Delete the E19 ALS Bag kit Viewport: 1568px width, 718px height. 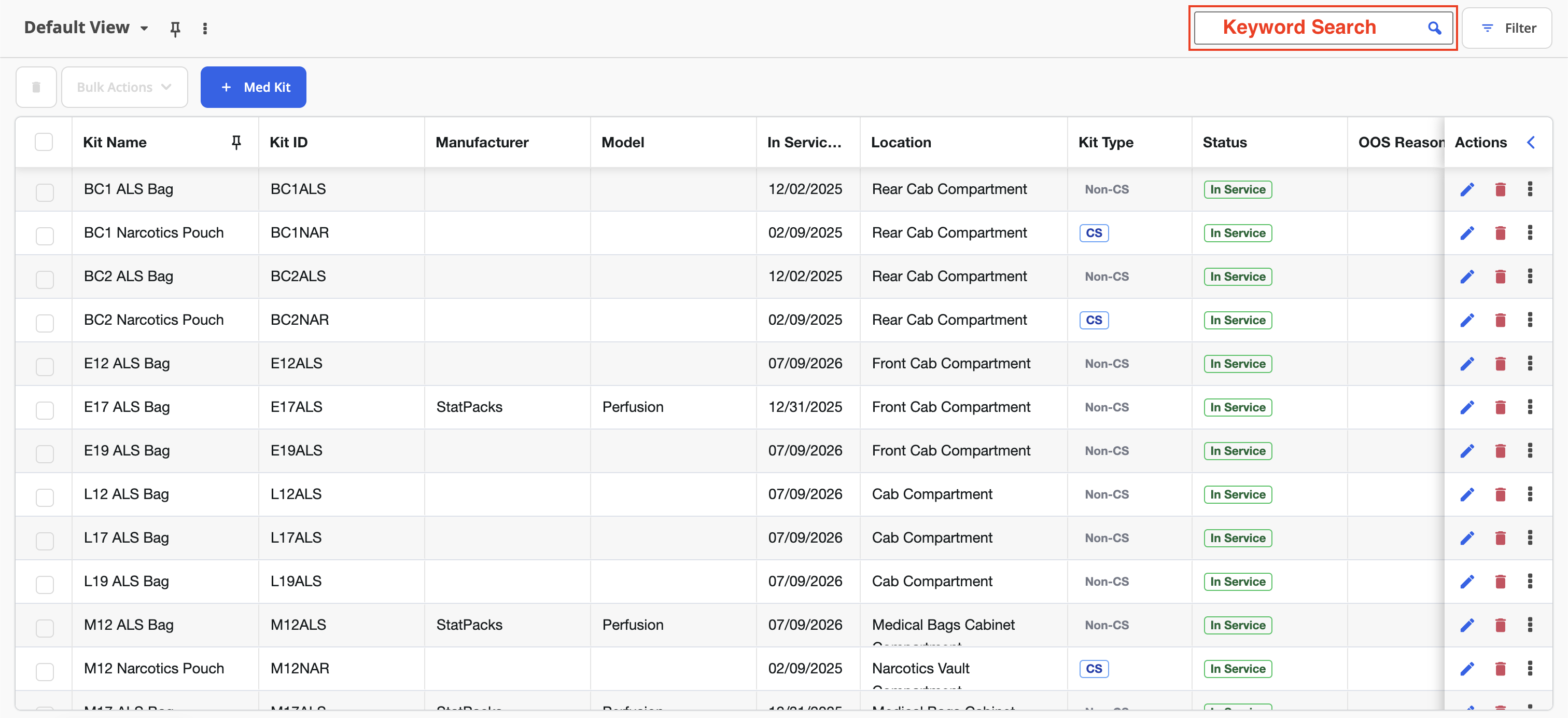click(1501, 451)
